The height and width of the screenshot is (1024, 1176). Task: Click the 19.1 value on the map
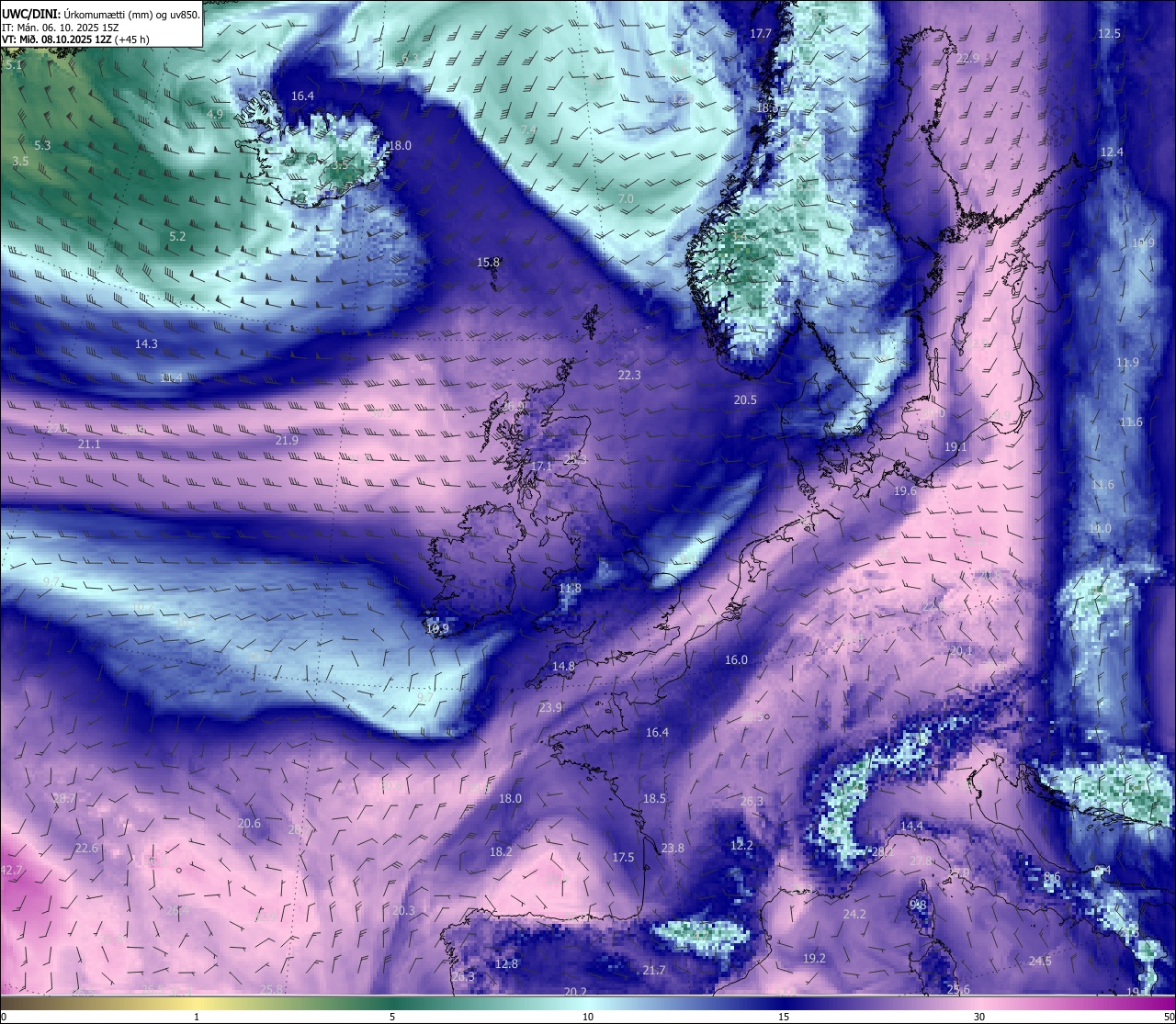(x=955, y=447)
